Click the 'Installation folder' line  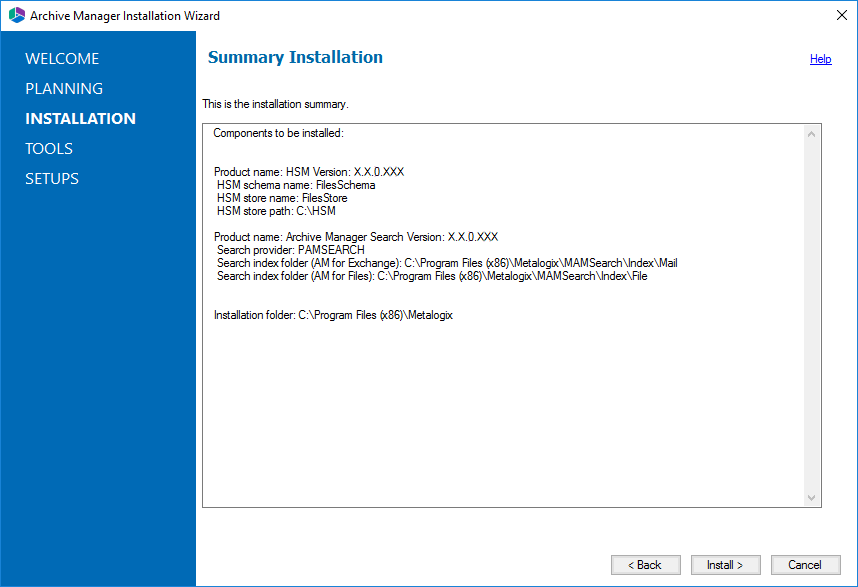tap(333, 315)
